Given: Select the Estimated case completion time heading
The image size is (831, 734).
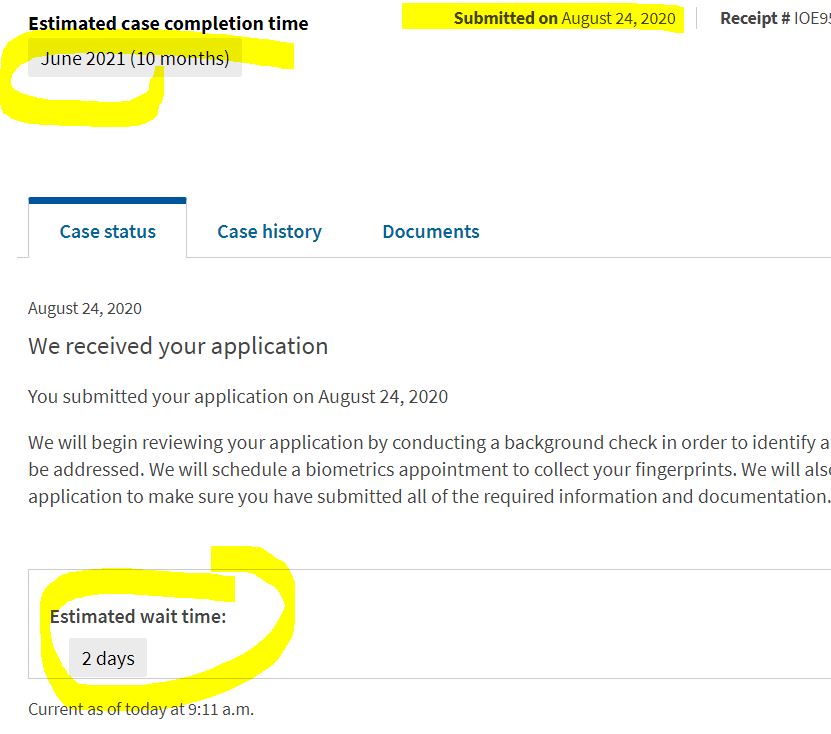Looking at the screenshot, I should 169,24.
